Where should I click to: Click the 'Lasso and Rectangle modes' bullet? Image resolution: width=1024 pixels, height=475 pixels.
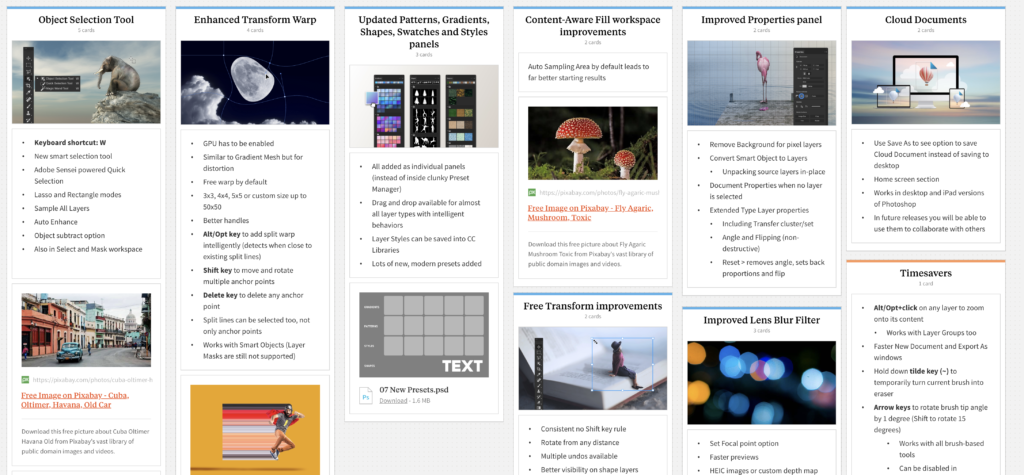click(x=78, y=195)
